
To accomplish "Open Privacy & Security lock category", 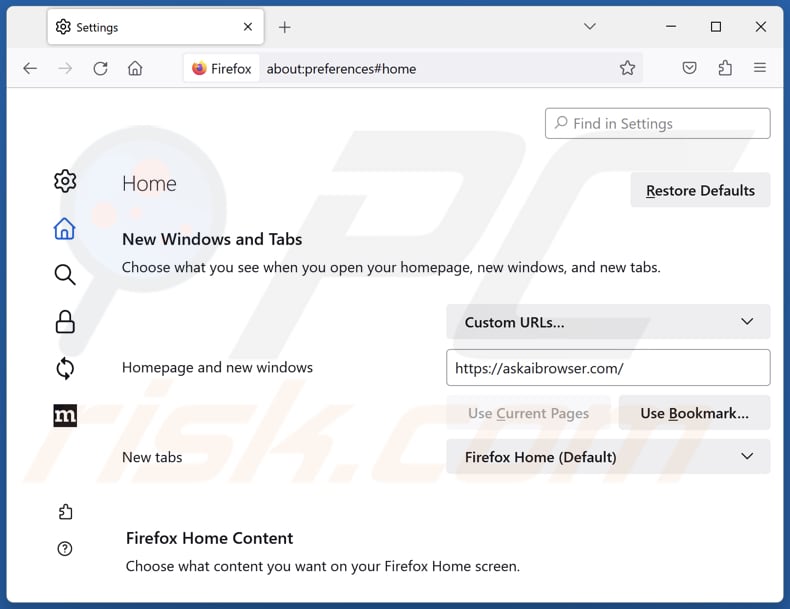I will pos(65,321).
